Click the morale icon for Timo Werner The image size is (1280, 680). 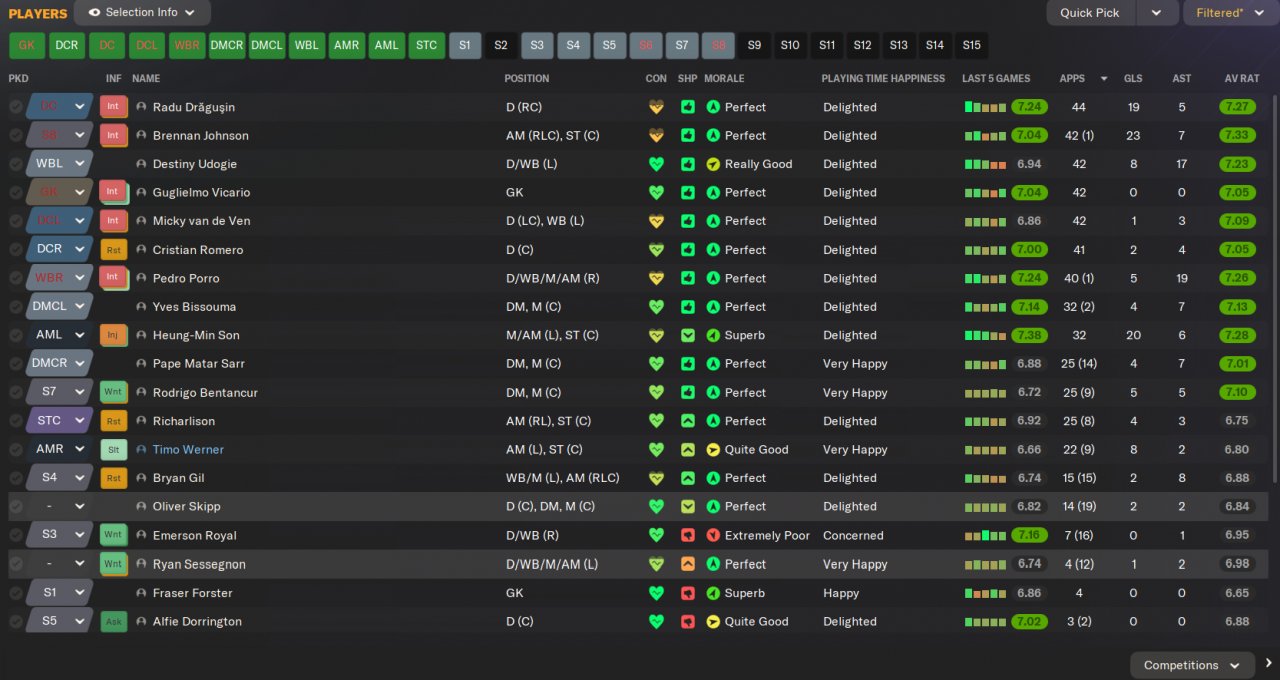click(713, 450)
